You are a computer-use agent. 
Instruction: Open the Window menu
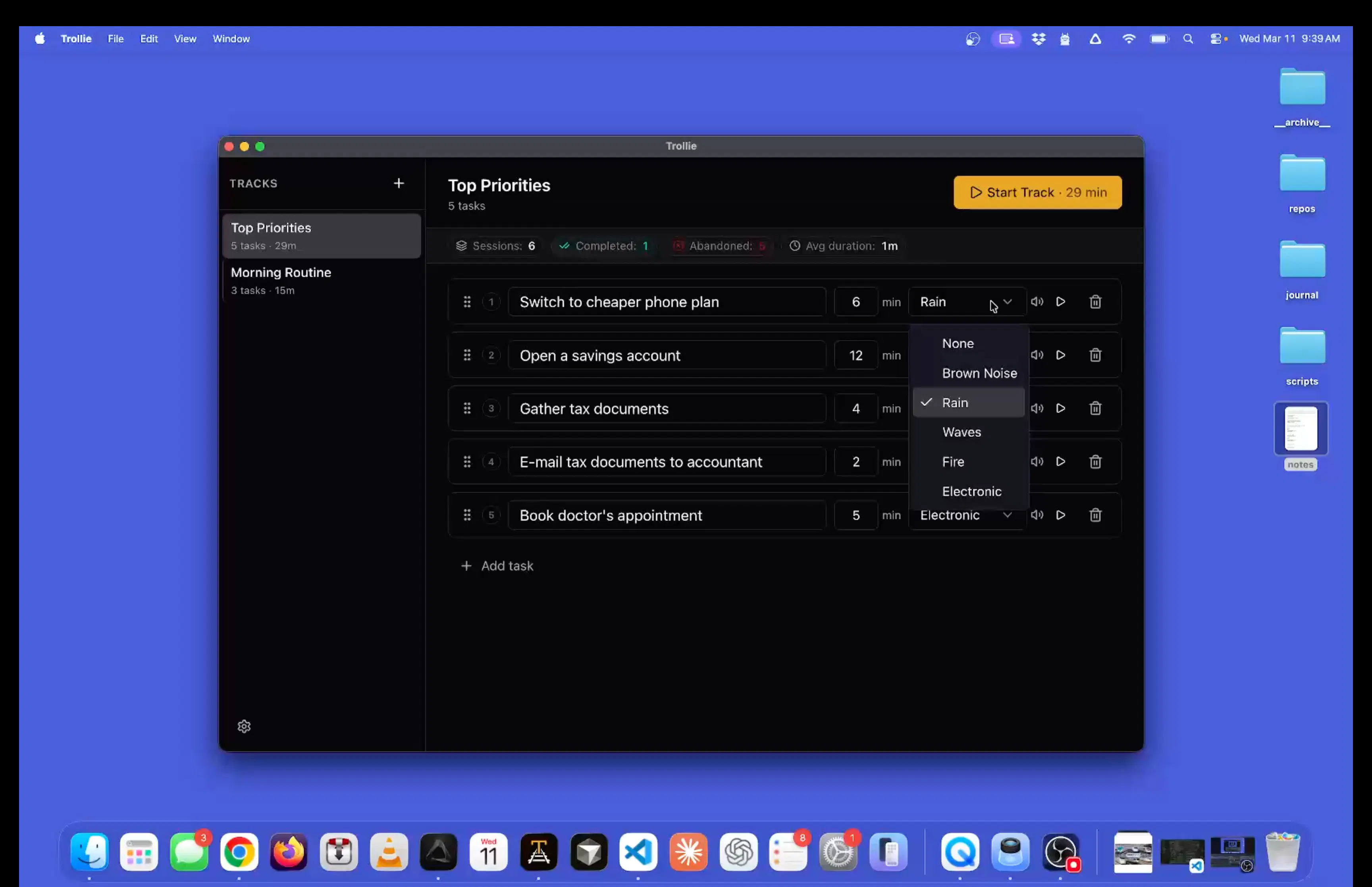[x=231, y=39]
